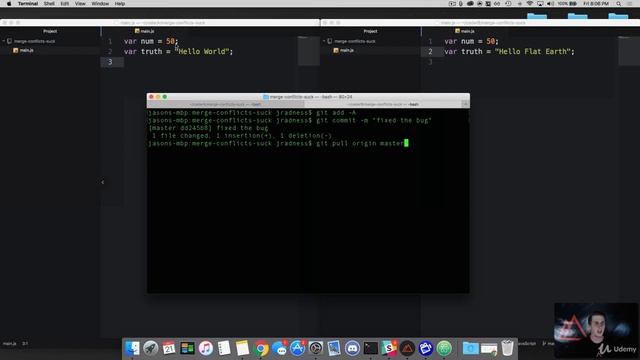Click '[master dd245b8] fixed the bug' output line

tap(208, 128)
